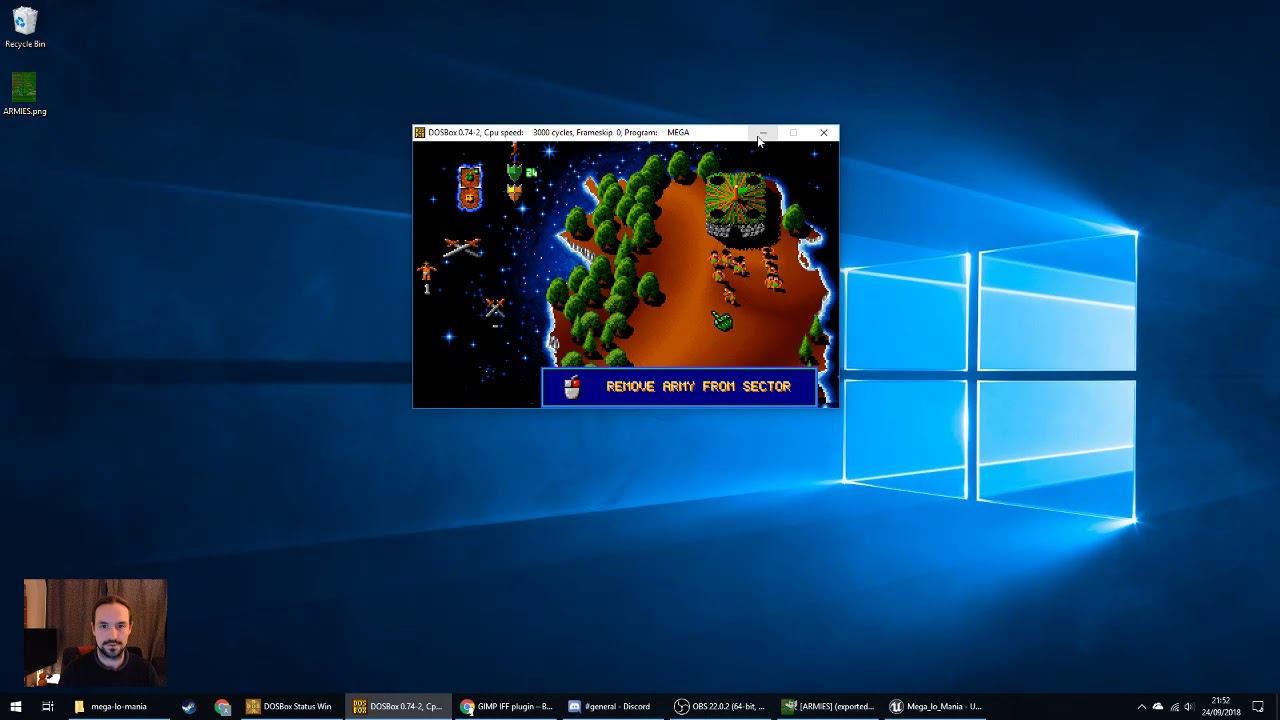The image size is (1280, 720).
Task: Open Steam from the taskbar
Action: (x=189, y=706)
